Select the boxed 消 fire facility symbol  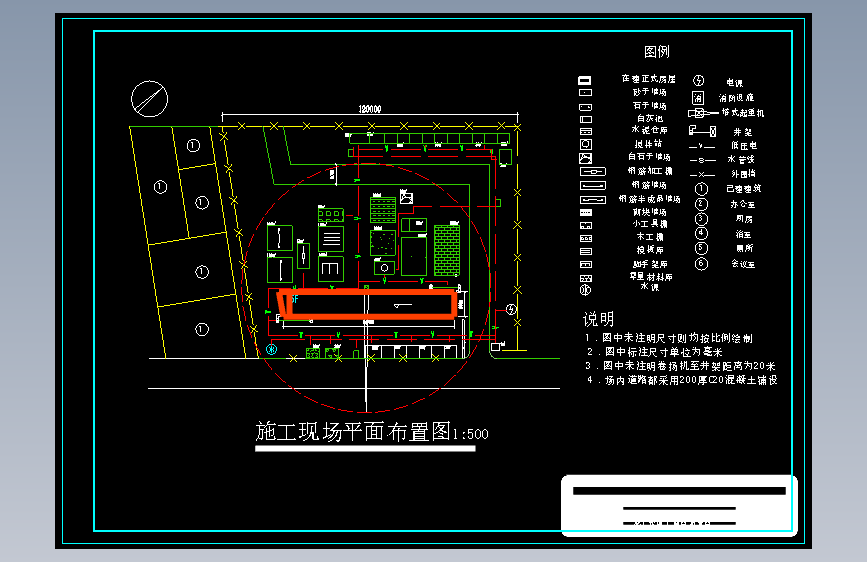tap(698, 98)
